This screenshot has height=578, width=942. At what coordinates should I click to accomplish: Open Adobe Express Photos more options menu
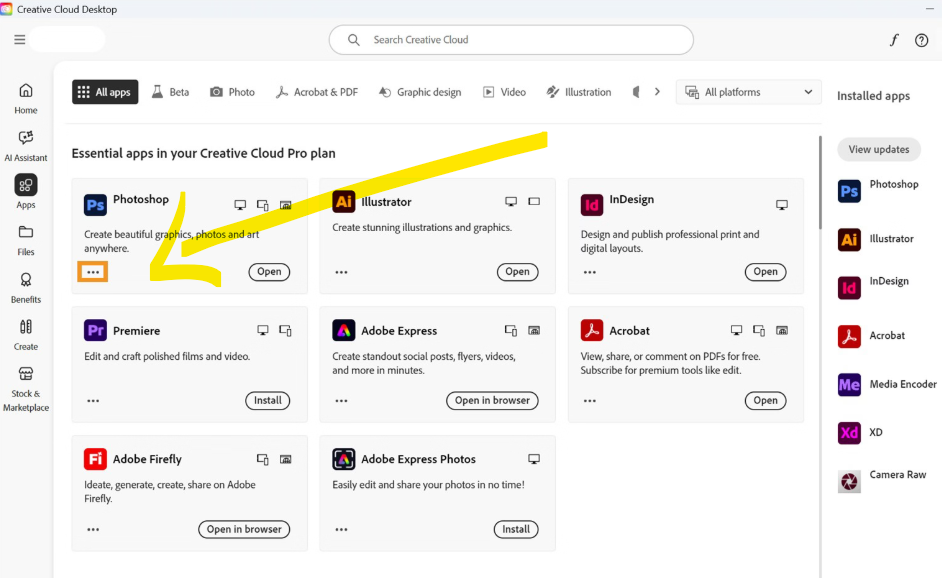point(341,529)
